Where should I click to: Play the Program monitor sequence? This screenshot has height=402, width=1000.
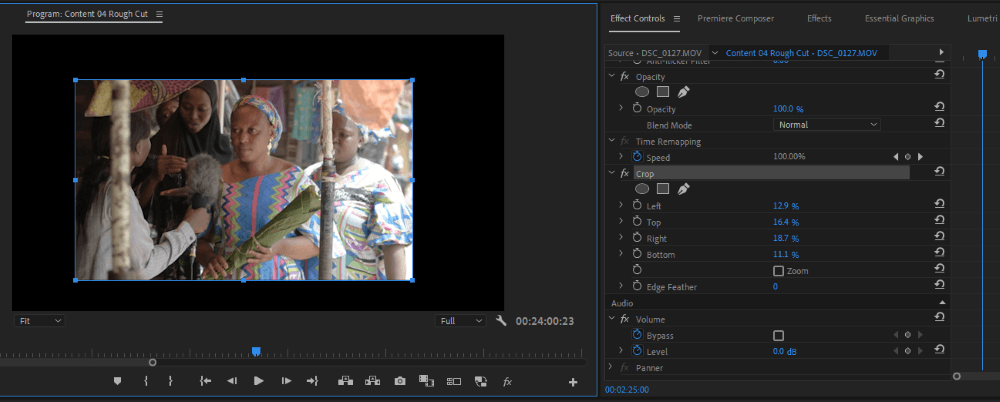click(258, 381)
